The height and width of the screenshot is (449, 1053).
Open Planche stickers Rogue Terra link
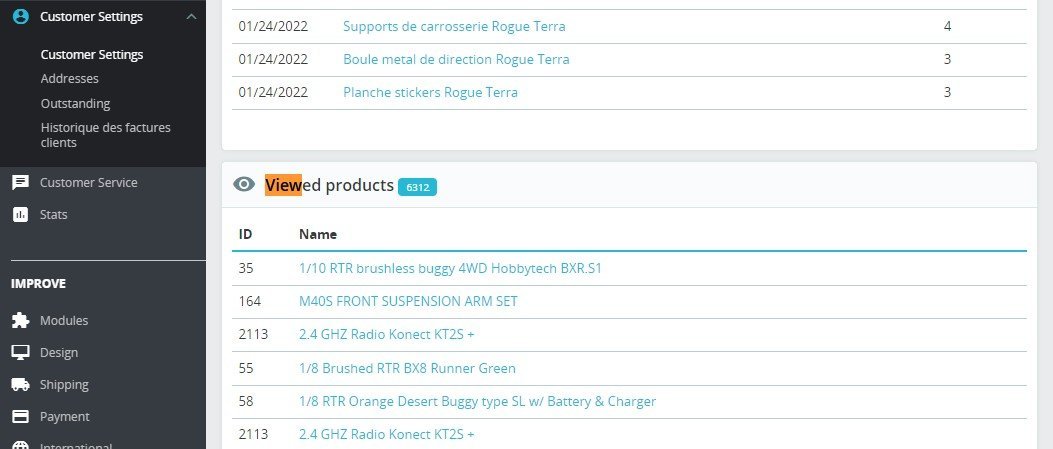[x=430, y=93]
